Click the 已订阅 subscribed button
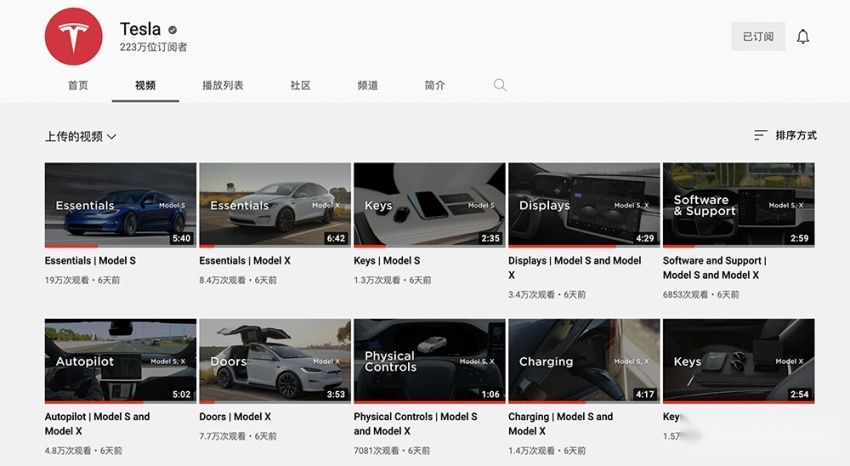Image resolution: width=850 pixels, height=466 pixels. click(758, 36)
